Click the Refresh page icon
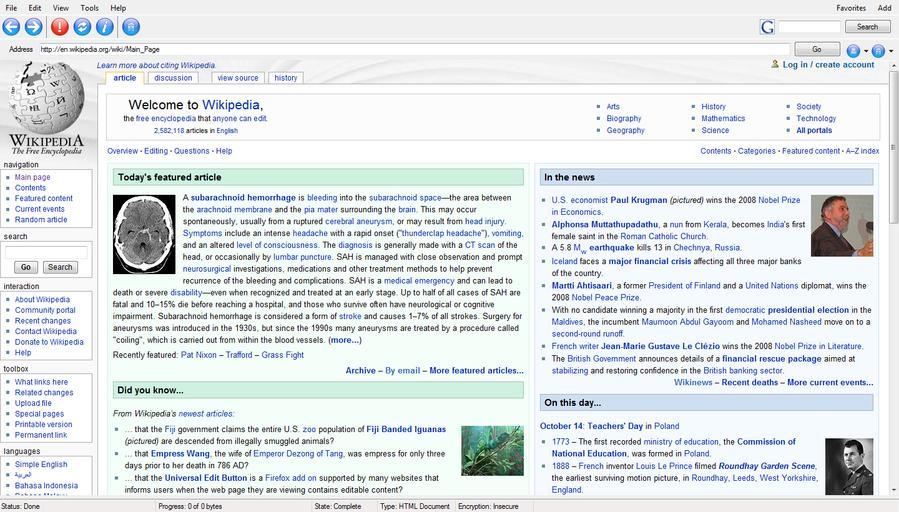Viewport: 899px width, 512px height. click(x=82, y=27)
